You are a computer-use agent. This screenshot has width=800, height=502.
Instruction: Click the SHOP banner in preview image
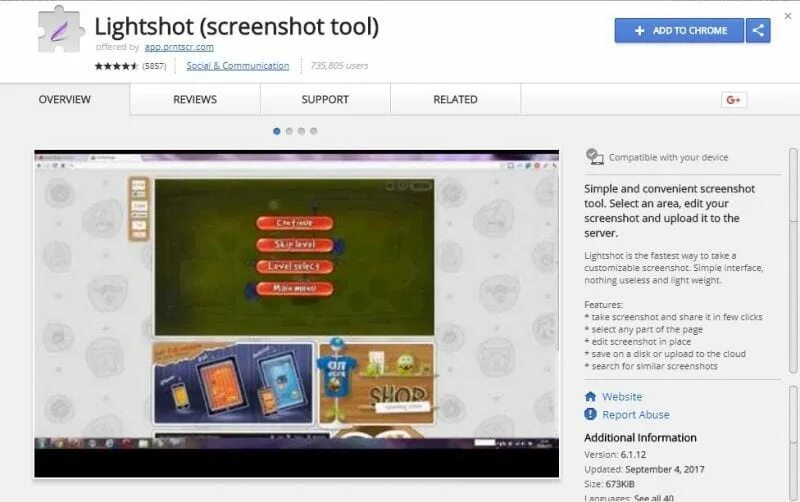click(x=377, y=384)
